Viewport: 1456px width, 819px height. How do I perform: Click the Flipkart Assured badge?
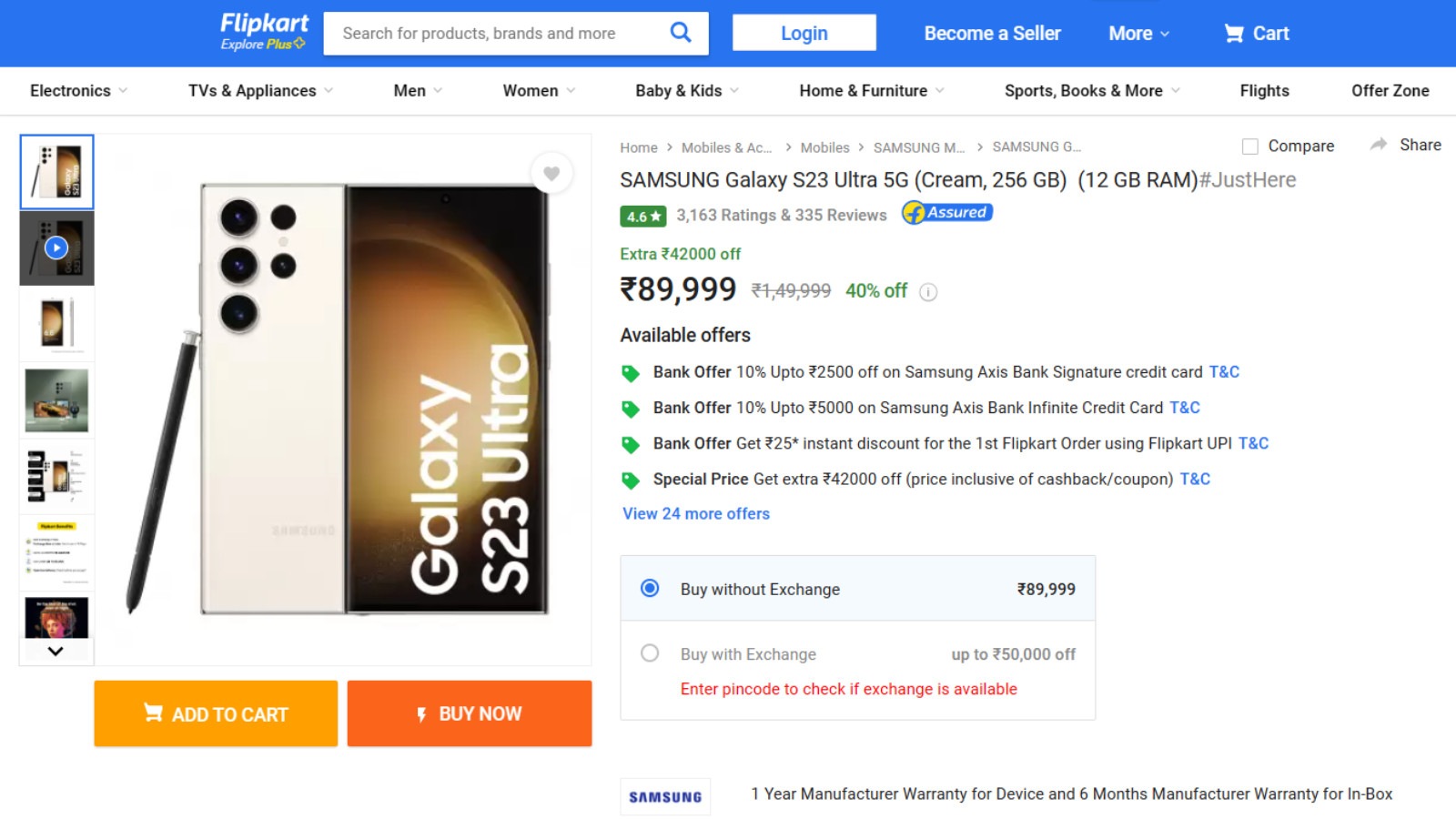[x=946, y=213]
